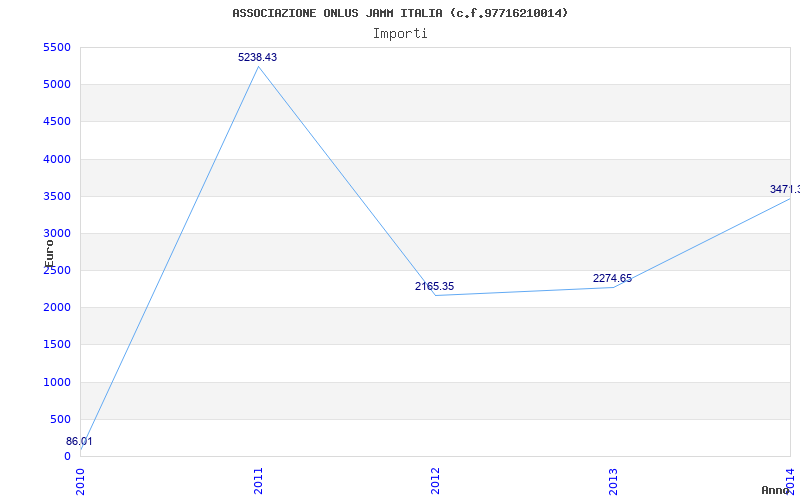
Task: Click the 2011 x-axis year label
Action: pyautogui.click(x=258, y=481)
